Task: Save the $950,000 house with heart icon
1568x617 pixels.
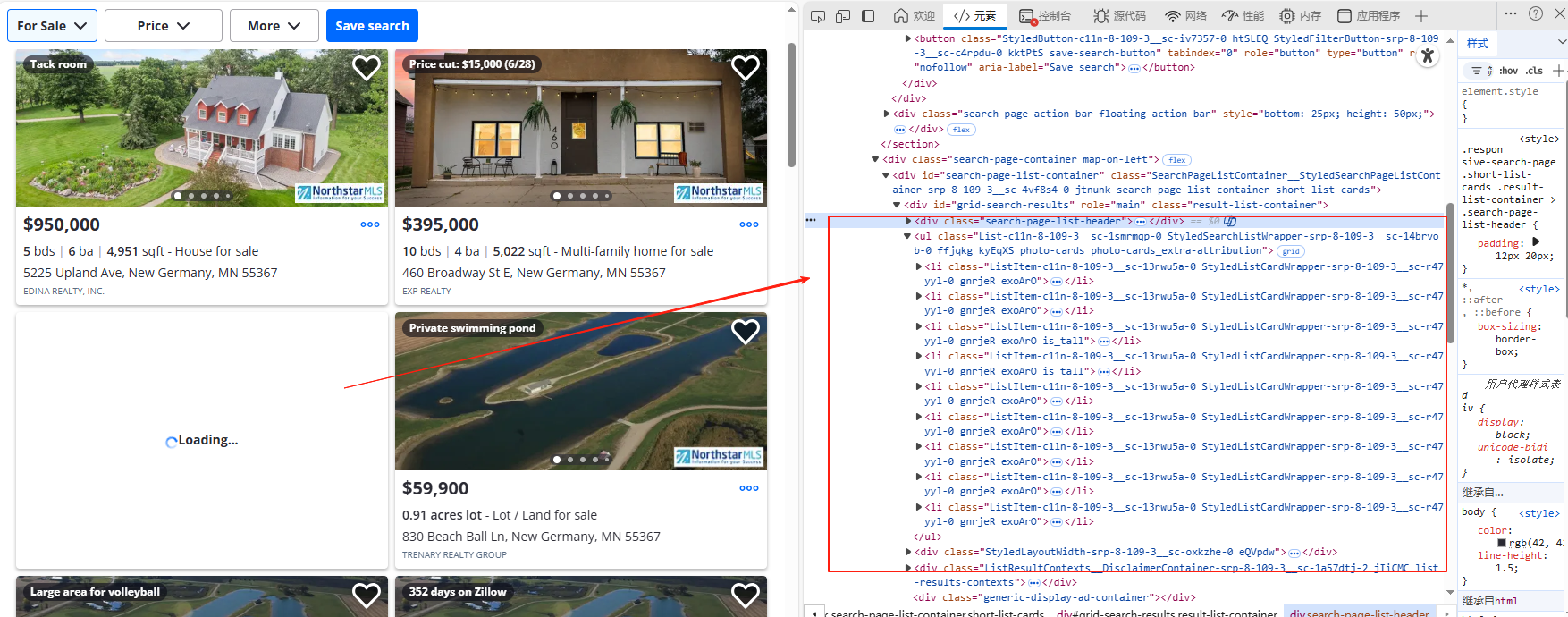Action: click(x=366, y=68)
